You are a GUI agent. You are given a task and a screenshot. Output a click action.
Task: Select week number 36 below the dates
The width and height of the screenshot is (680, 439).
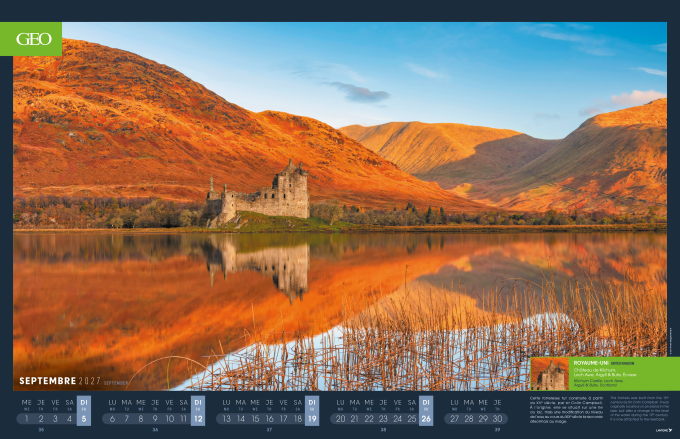pos(155,431)
